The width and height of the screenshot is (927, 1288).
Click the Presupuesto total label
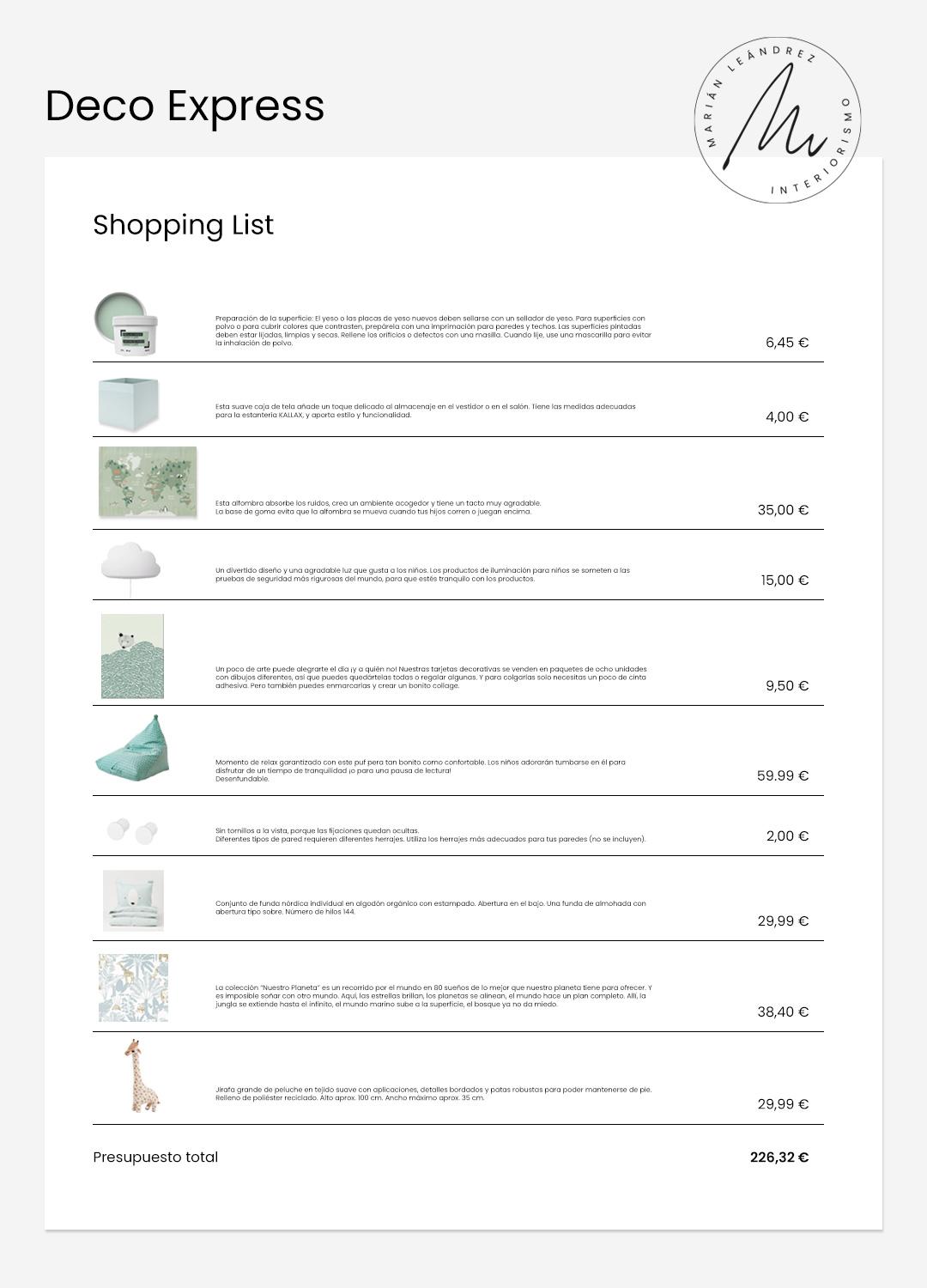(x=155, y=1157)
